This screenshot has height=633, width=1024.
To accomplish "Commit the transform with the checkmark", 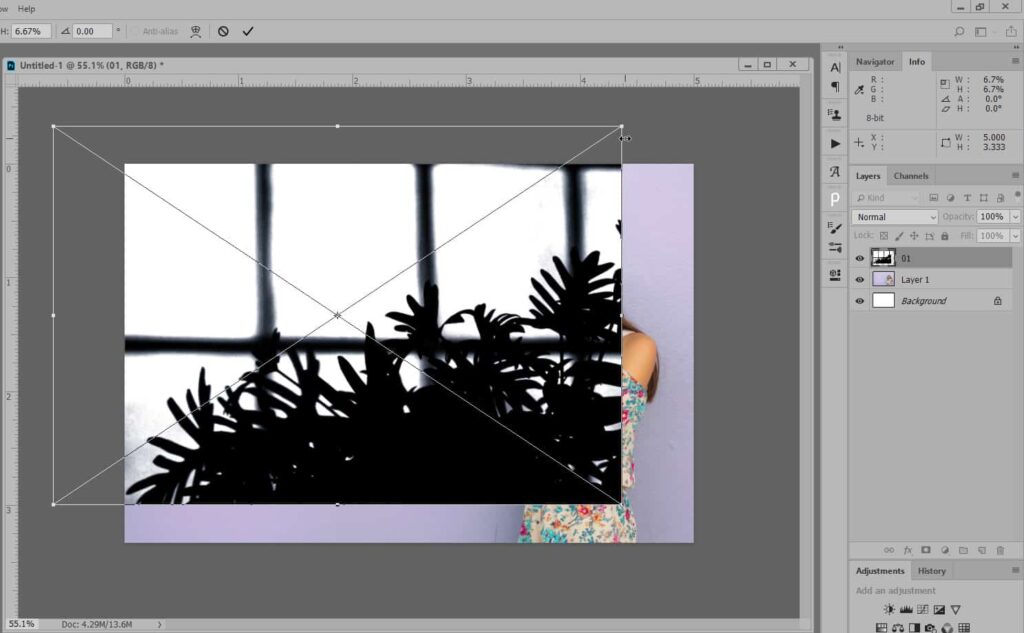I will [248, 31].
